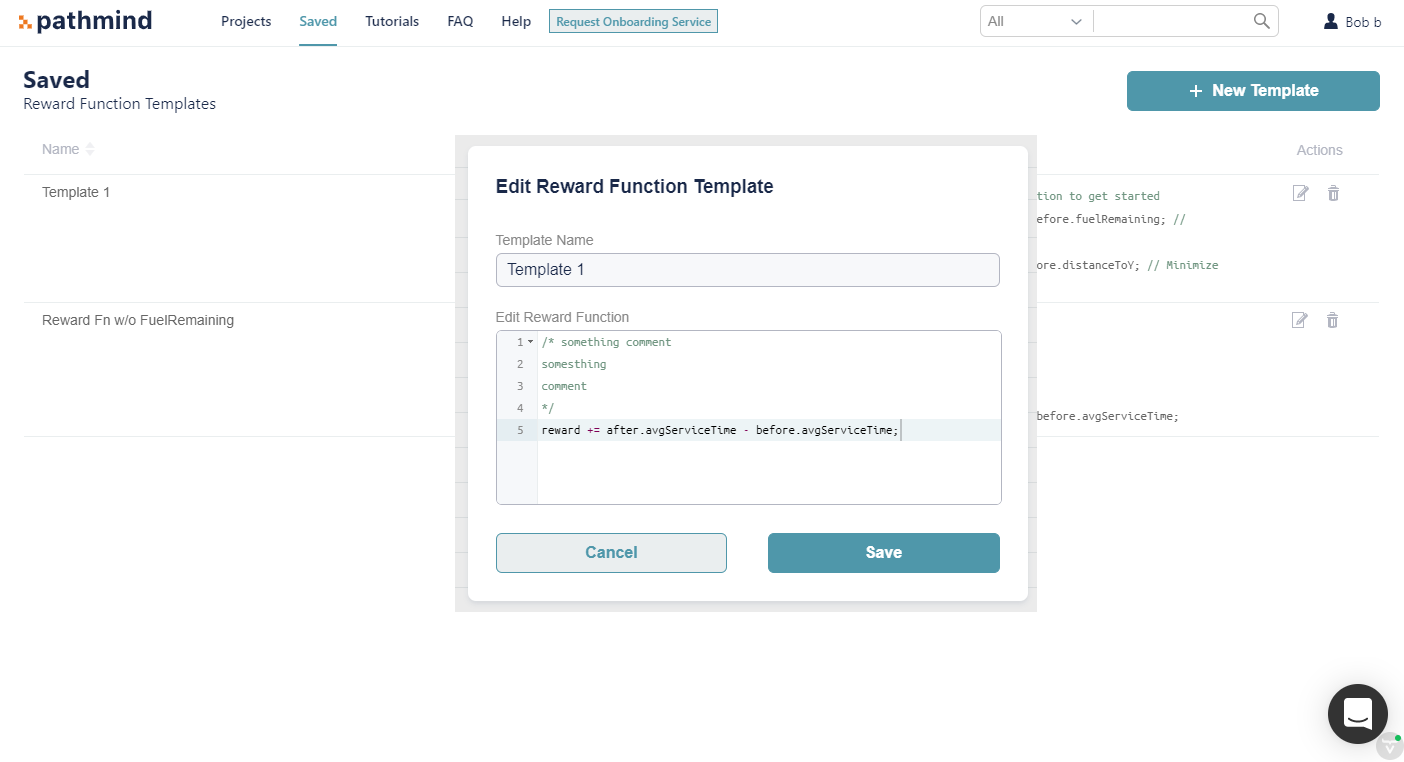This screenshot has height=762, width=1404.
Task: Click the edit icon for Template 1
Action: 1300,193
